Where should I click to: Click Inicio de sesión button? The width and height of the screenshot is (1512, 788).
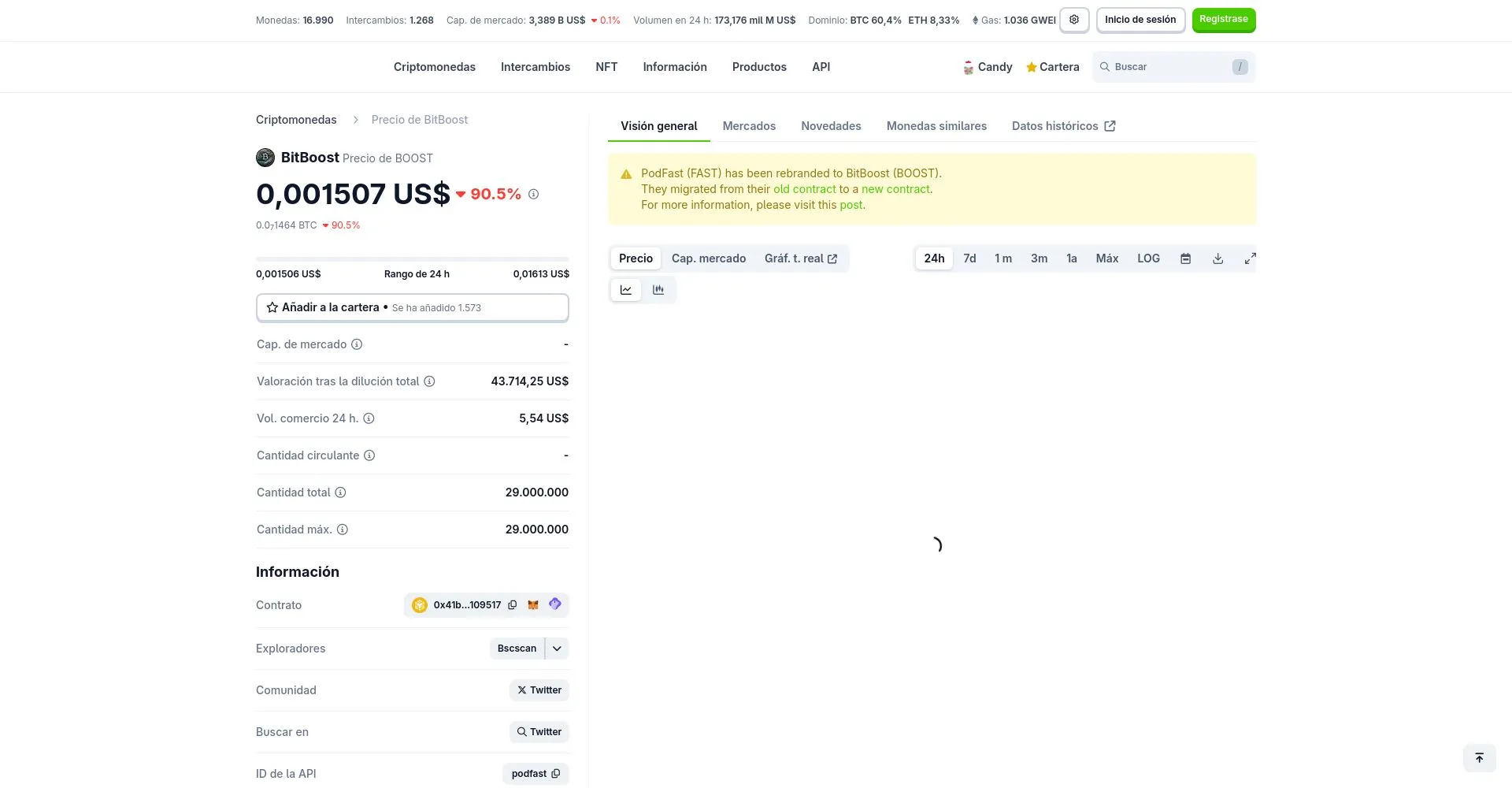[x=1140, y=20]
